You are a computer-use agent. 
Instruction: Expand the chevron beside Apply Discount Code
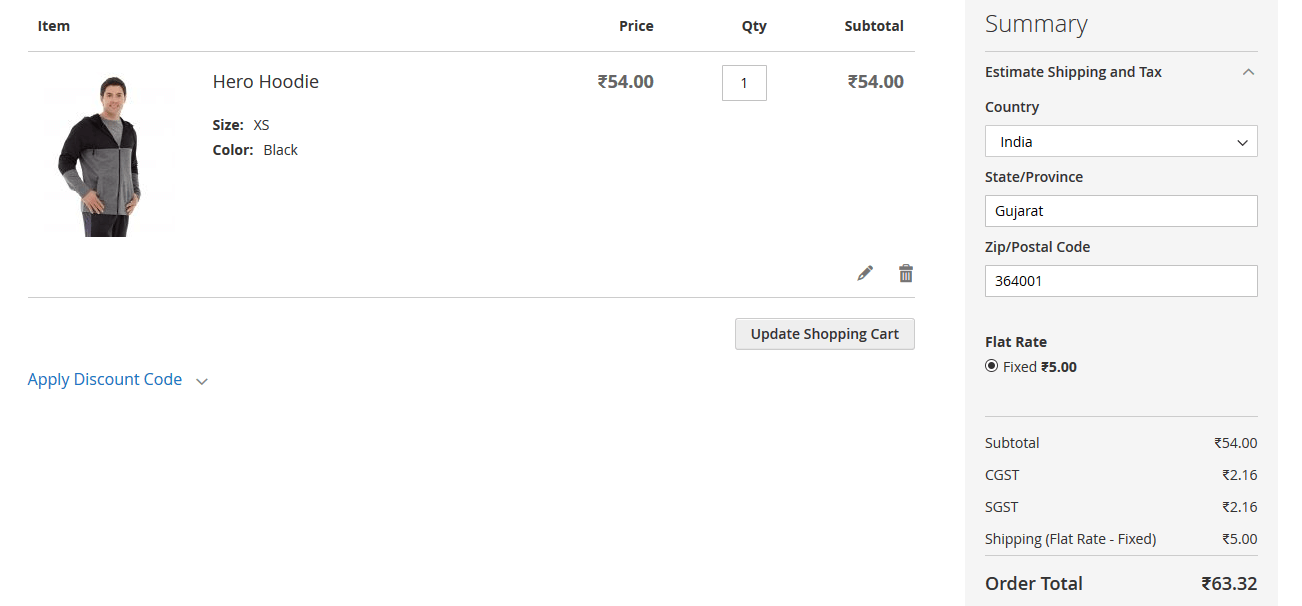tap(202, 381)
